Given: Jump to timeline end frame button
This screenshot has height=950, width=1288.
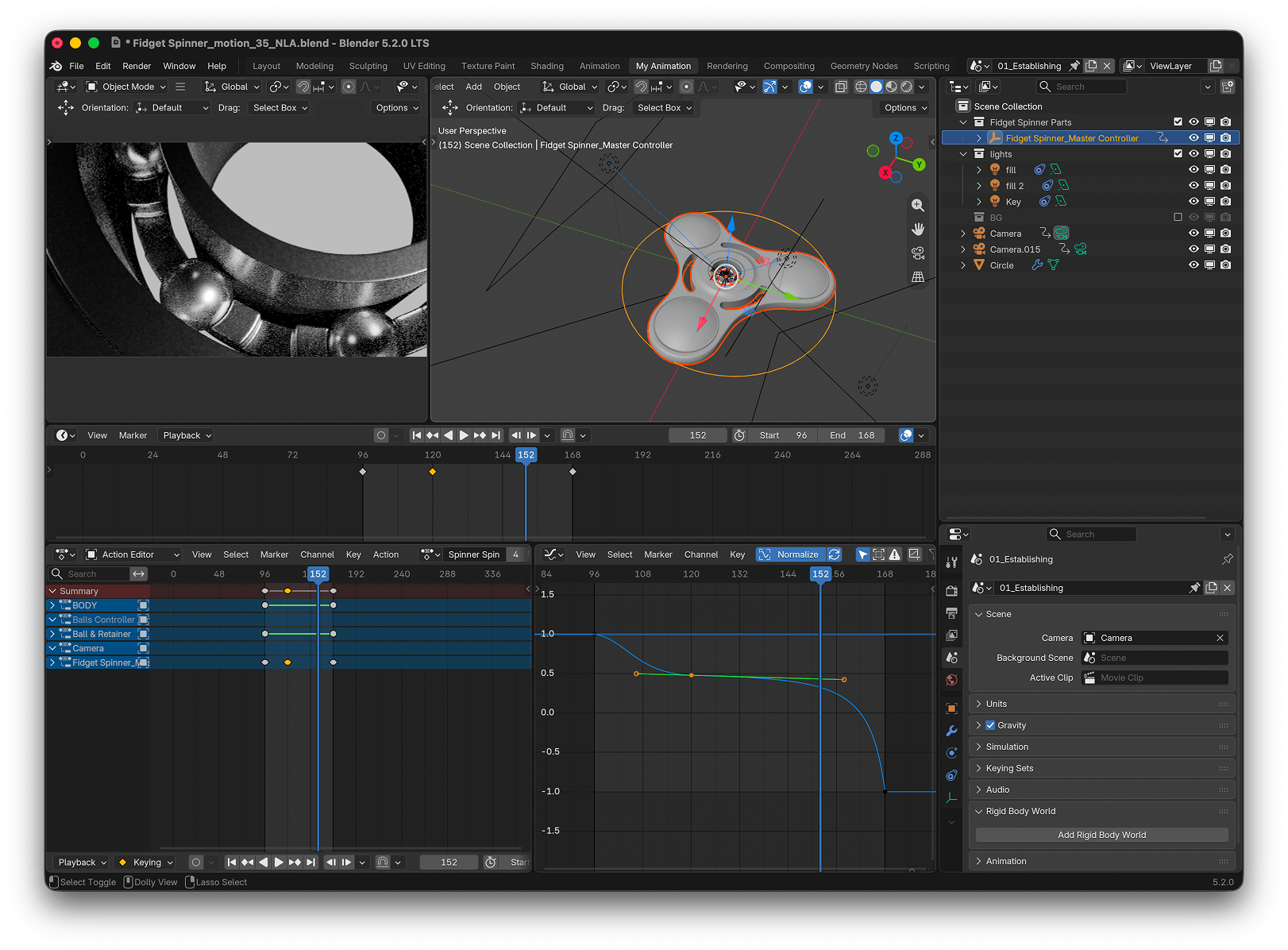Looking at the screenshot, I should pyautogui.click(x=496, y=435).
